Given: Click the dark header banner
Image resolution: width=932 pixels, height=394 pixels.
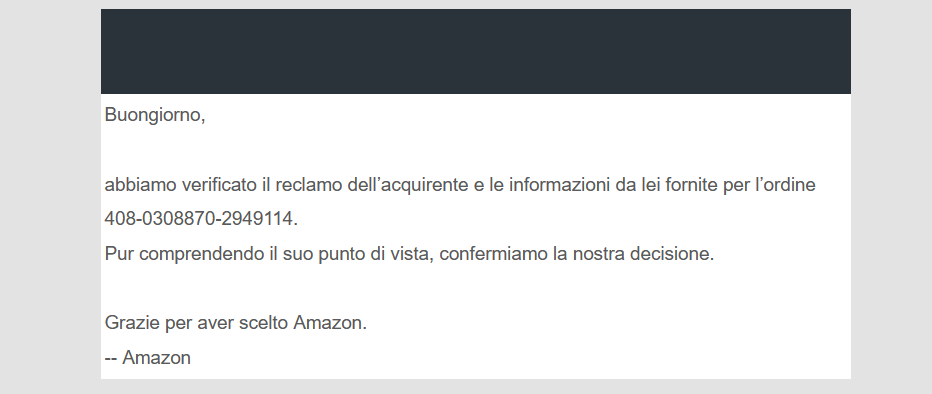Looking at the screenshot, I should [476, 51].
